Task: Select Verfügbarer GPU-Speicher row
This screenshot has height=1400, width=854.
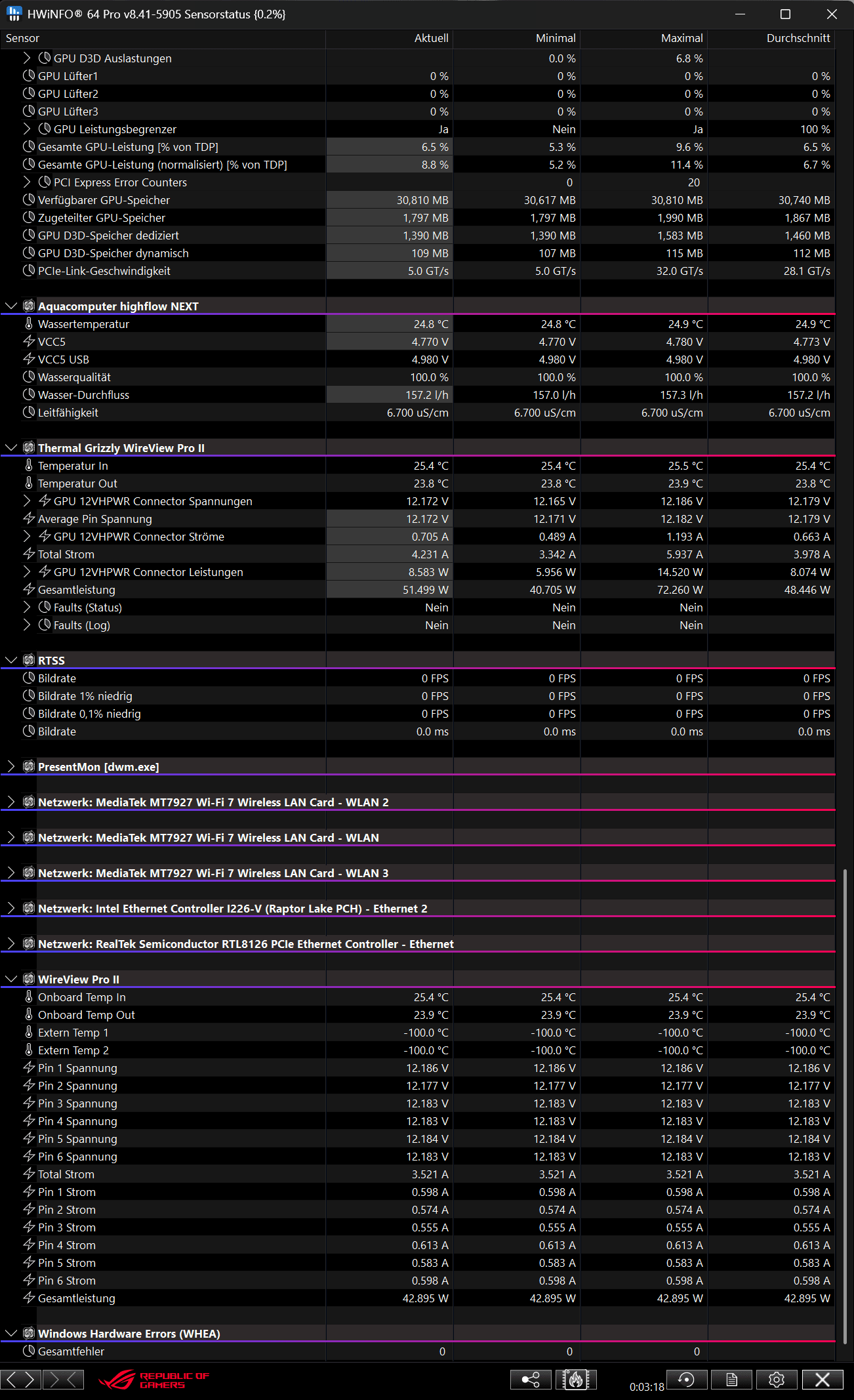Action: point(417,199)
